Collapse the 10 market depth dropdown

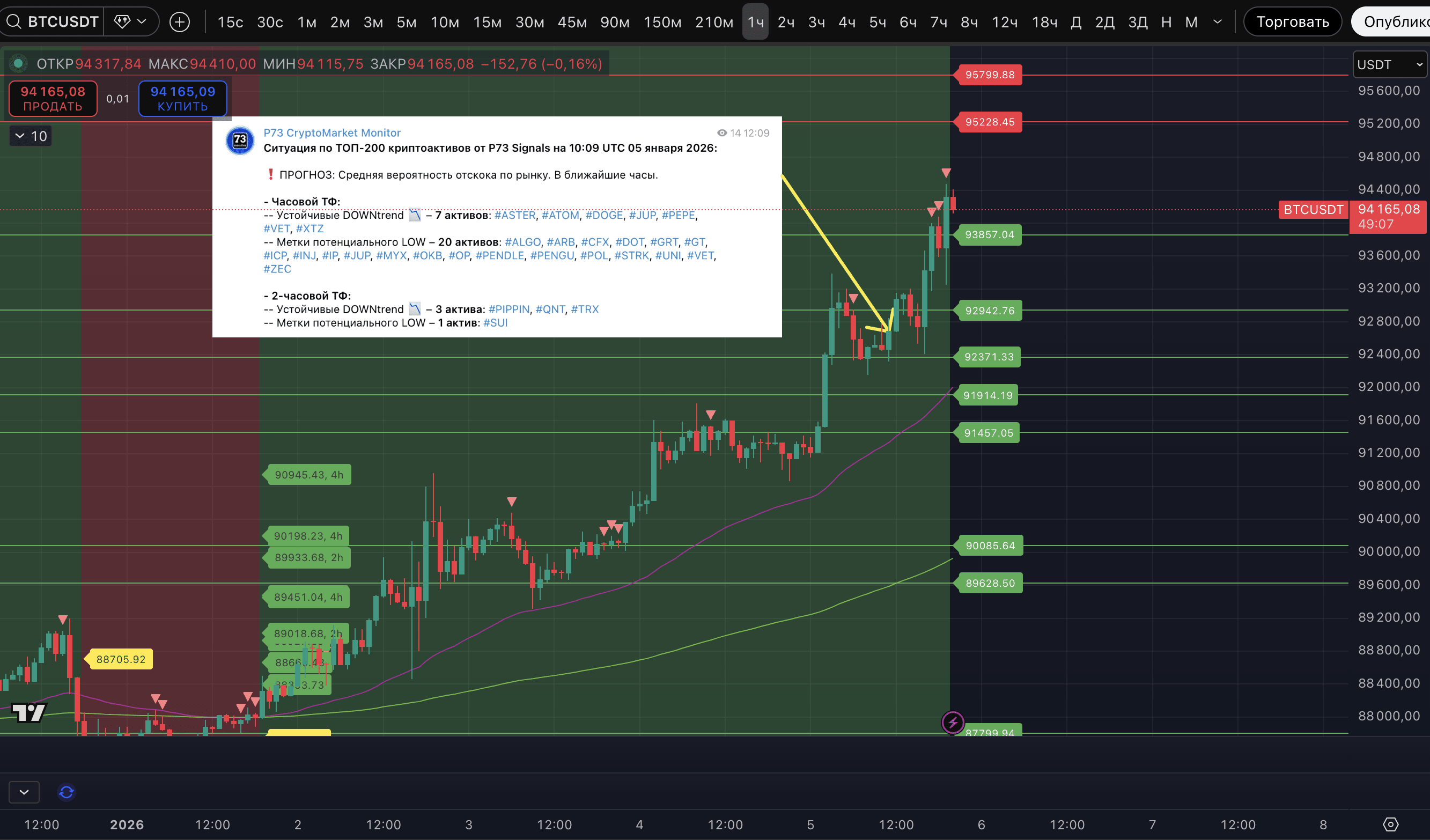point(31,136)
